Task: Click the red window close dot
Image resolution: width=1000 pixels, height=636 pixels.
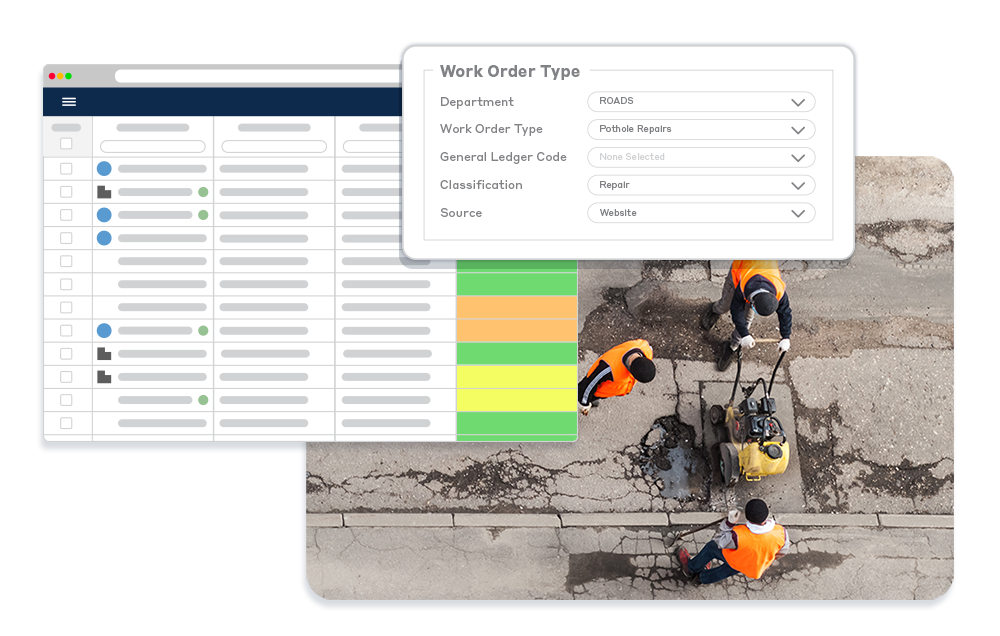Action: 52,76
